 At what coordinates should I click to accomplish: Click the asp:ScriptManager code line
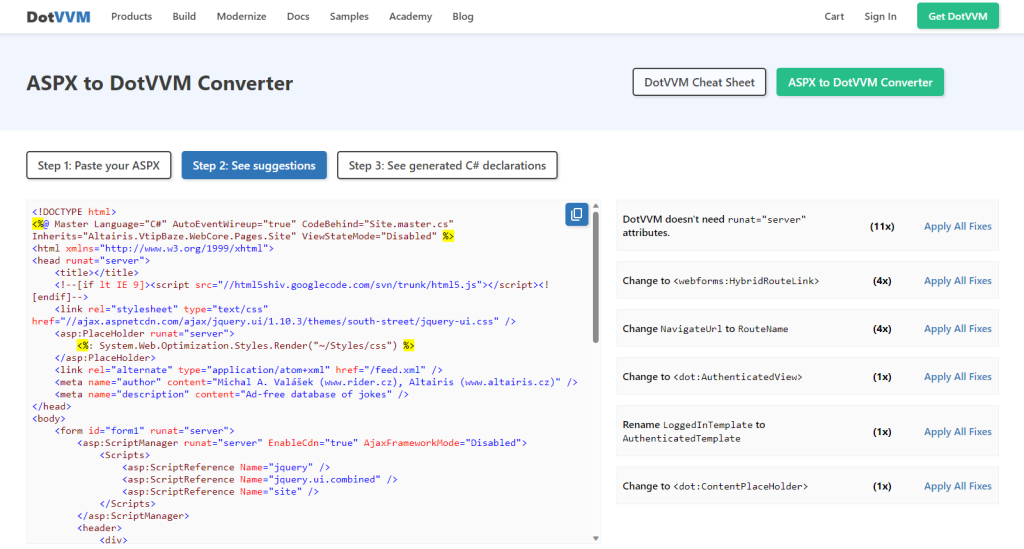[302, 443]
